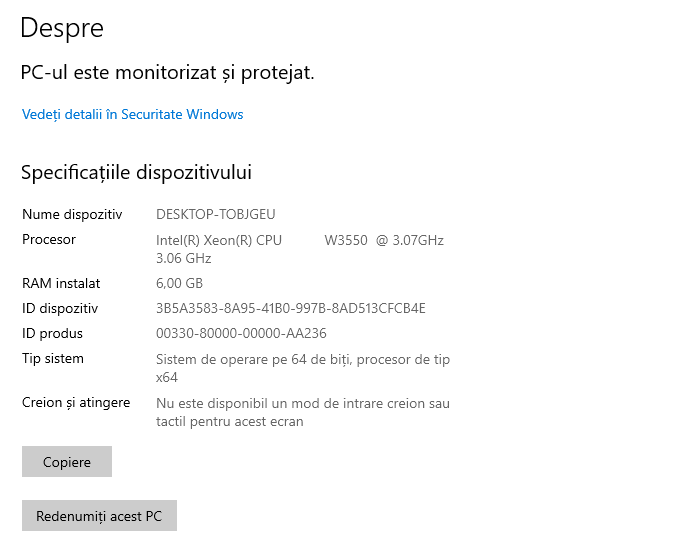
Task: Click the Intel Xeon CPU W3550 value
Action: (x=299, y=240)
